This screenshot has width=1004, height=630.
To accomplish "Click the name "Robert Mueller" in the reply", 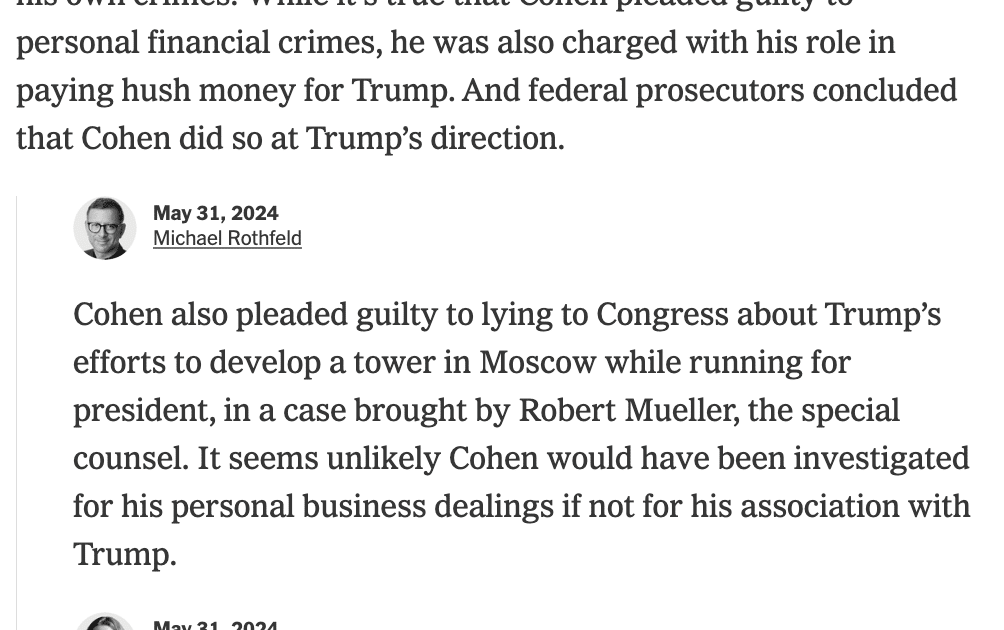I will (x=625, y=410).
